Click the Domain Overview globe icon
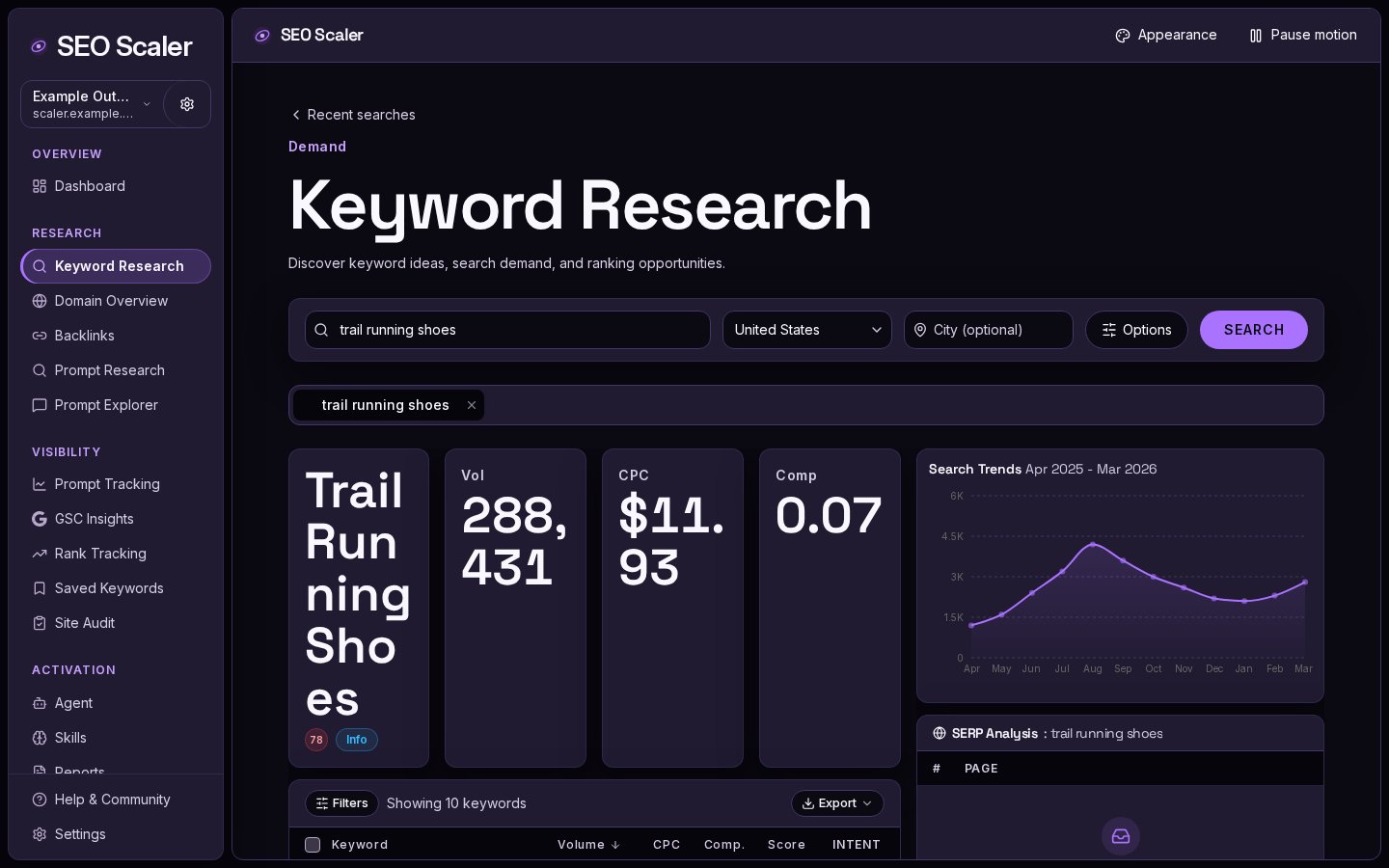The image size is (1389, 868). tap(40, 301)
